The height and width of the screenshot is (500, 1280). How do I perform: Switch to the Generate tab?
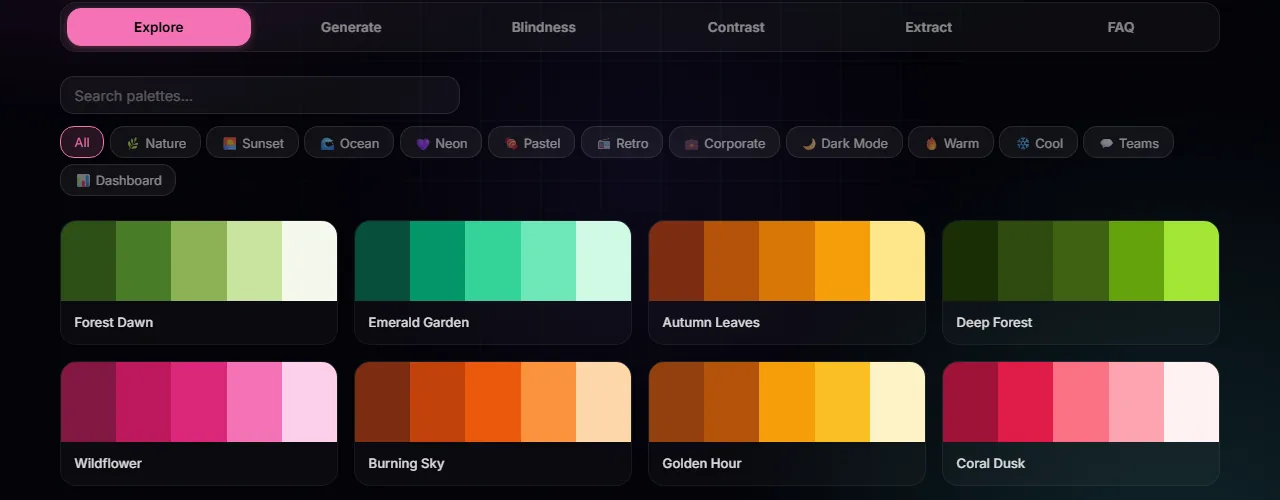tap(351, 27)
